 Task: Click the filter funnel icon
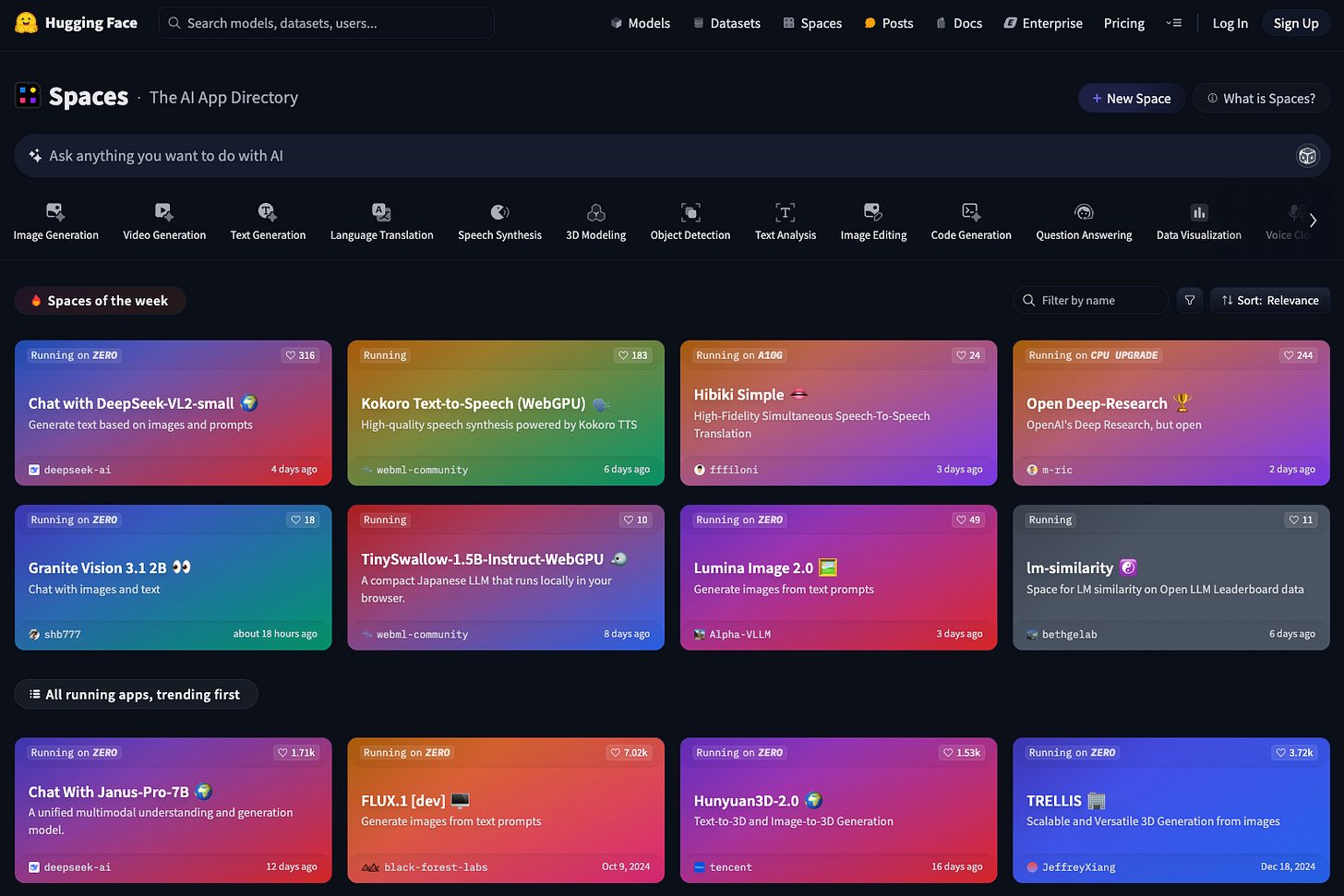tap(1190, 300)
